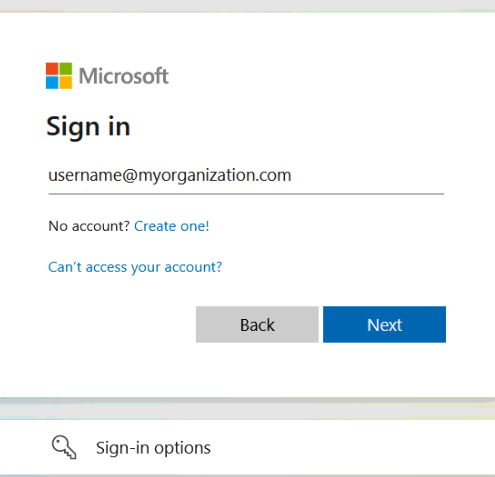Click the No account? label text
495x477 pixels.
pyautogui.click(x=89, y=226)
